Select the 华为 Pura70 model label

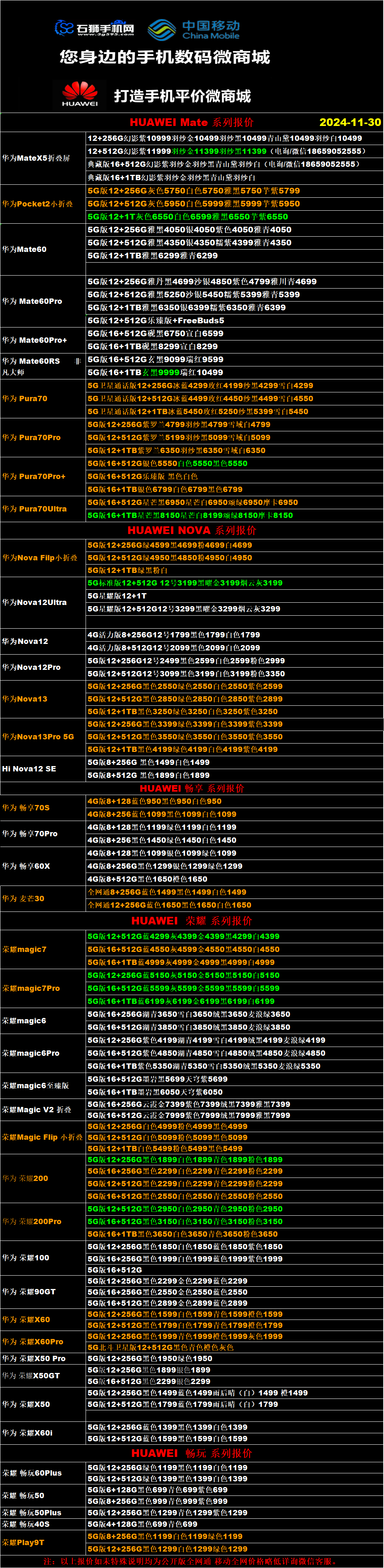(x=24, y=399)
